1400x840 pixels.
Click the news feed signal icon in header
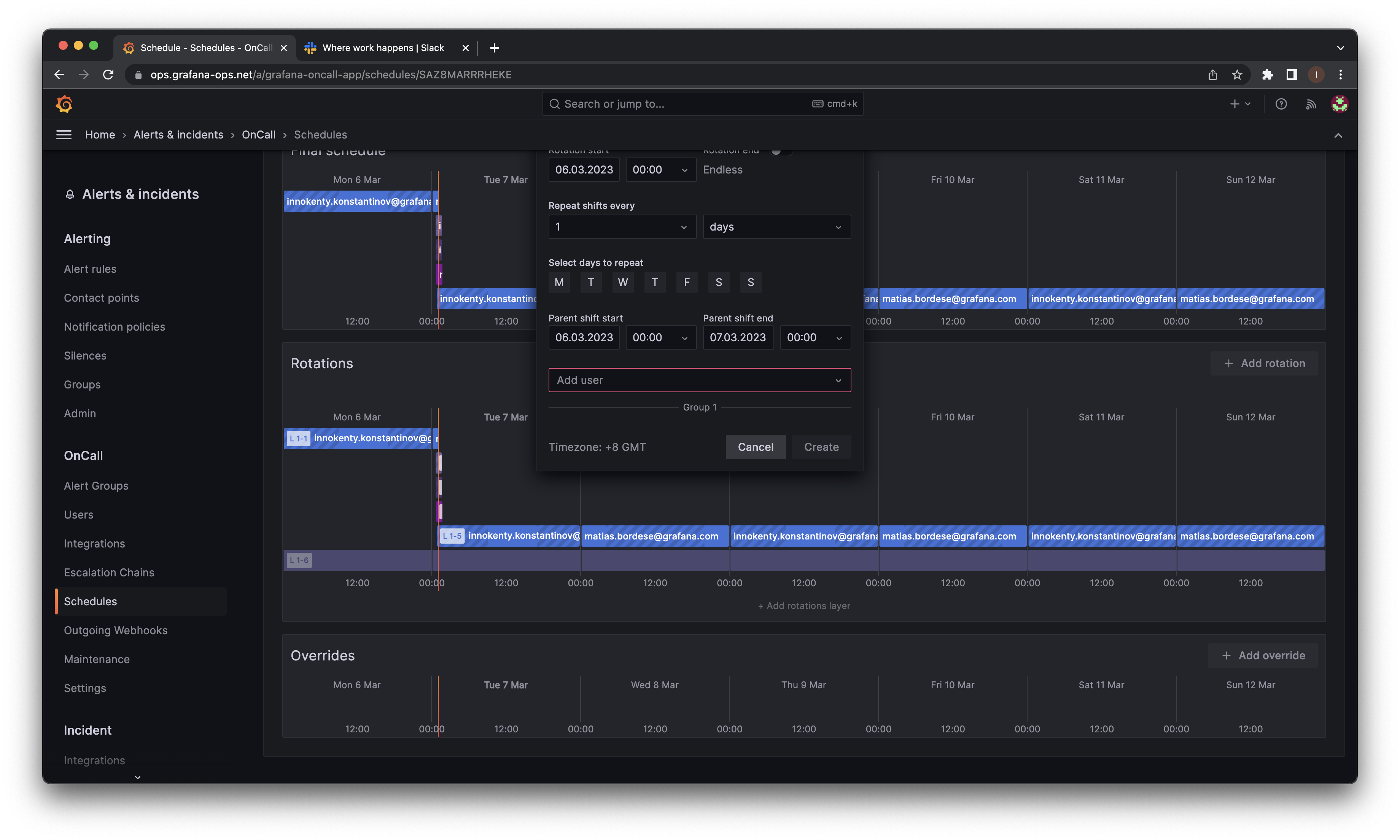click(x=1311, y=103)
